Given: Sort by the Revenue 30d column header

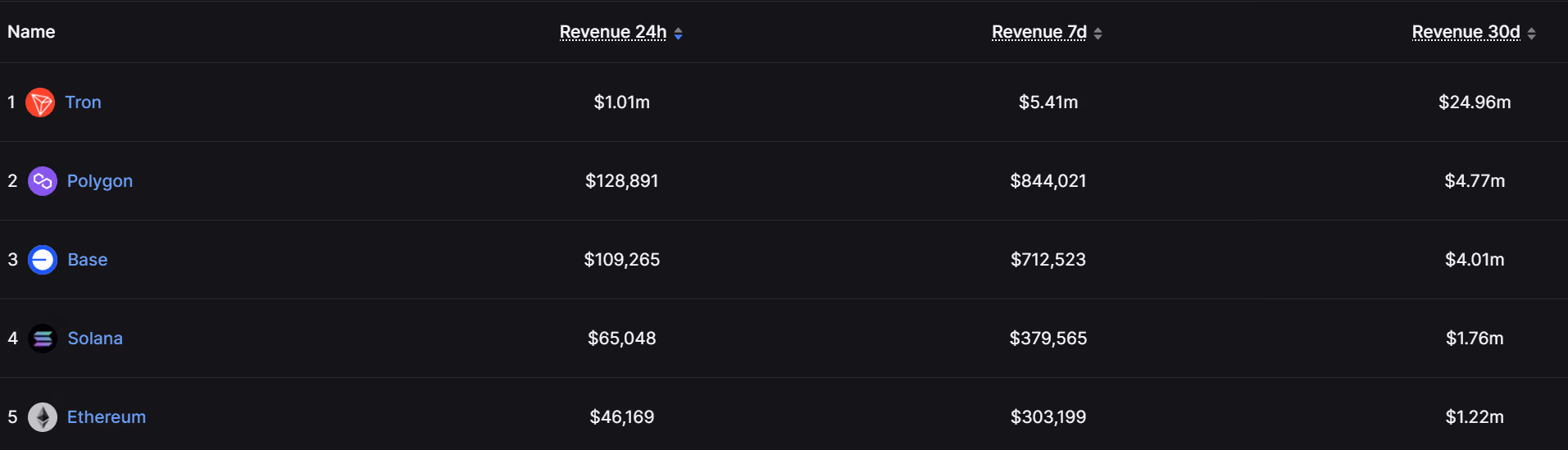Looking at the screenshot, I should click(x=1466, y=32).
